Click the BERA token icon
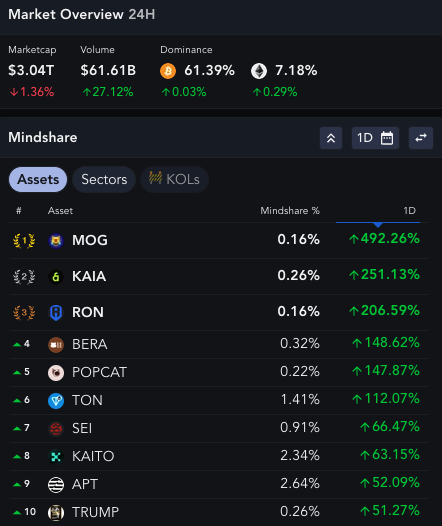 (x=56, y=345)
